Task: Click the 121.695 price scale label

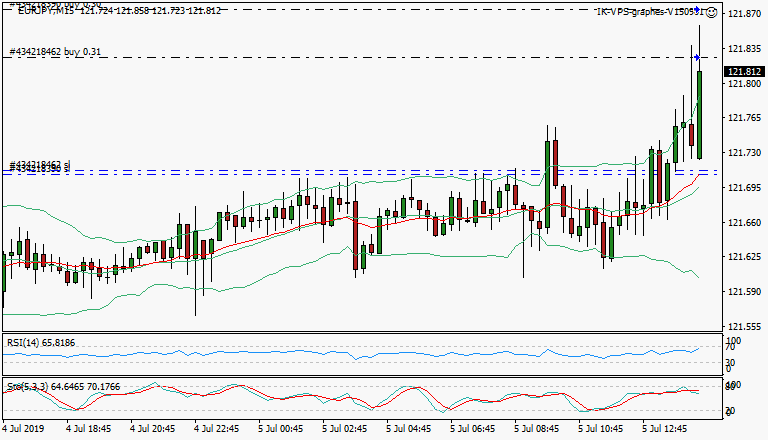Action: click(x=744, y=188)
